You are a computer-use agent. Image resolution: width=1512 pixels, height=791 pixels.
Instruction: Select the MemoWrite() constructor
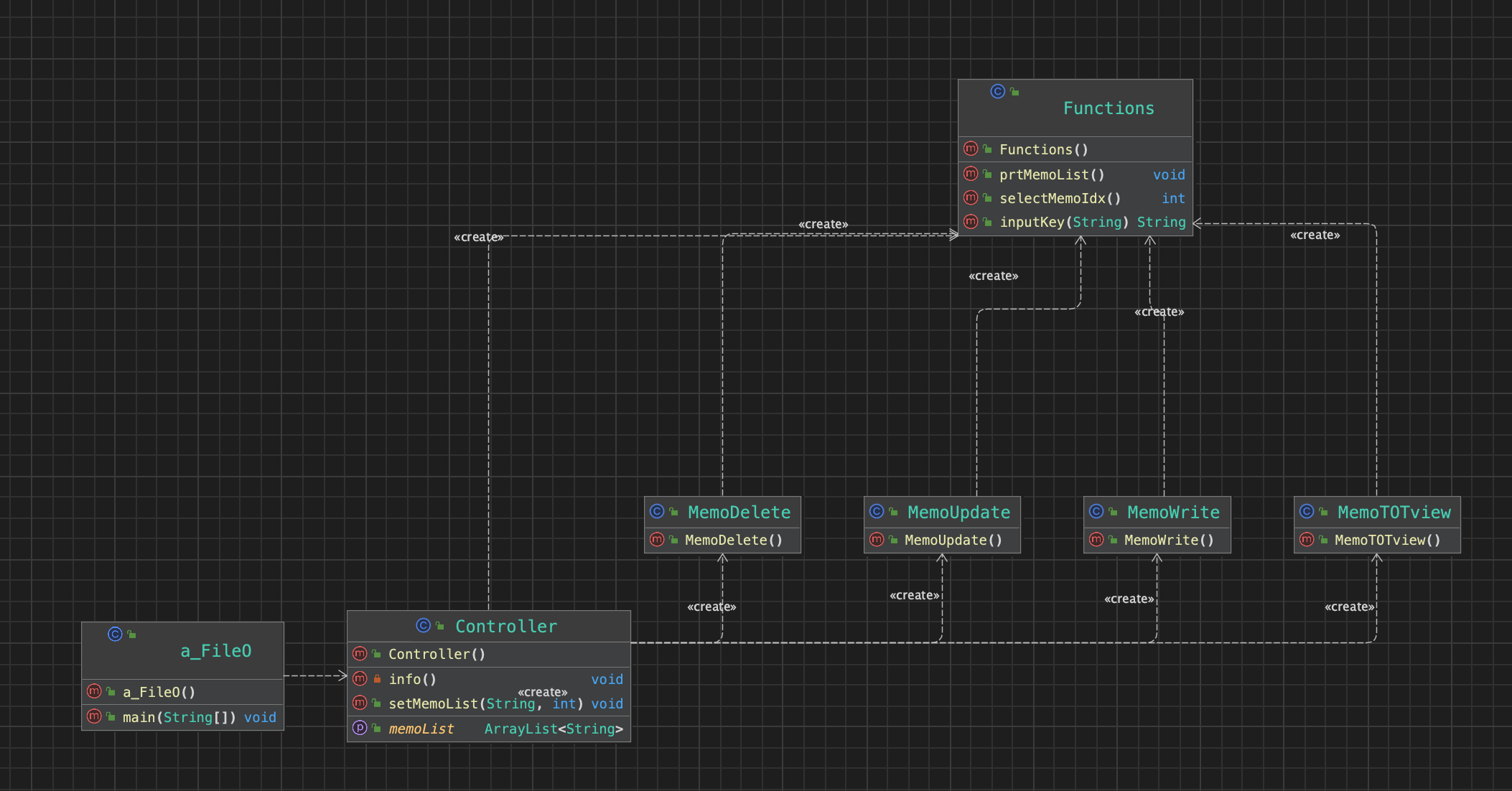1157,540
